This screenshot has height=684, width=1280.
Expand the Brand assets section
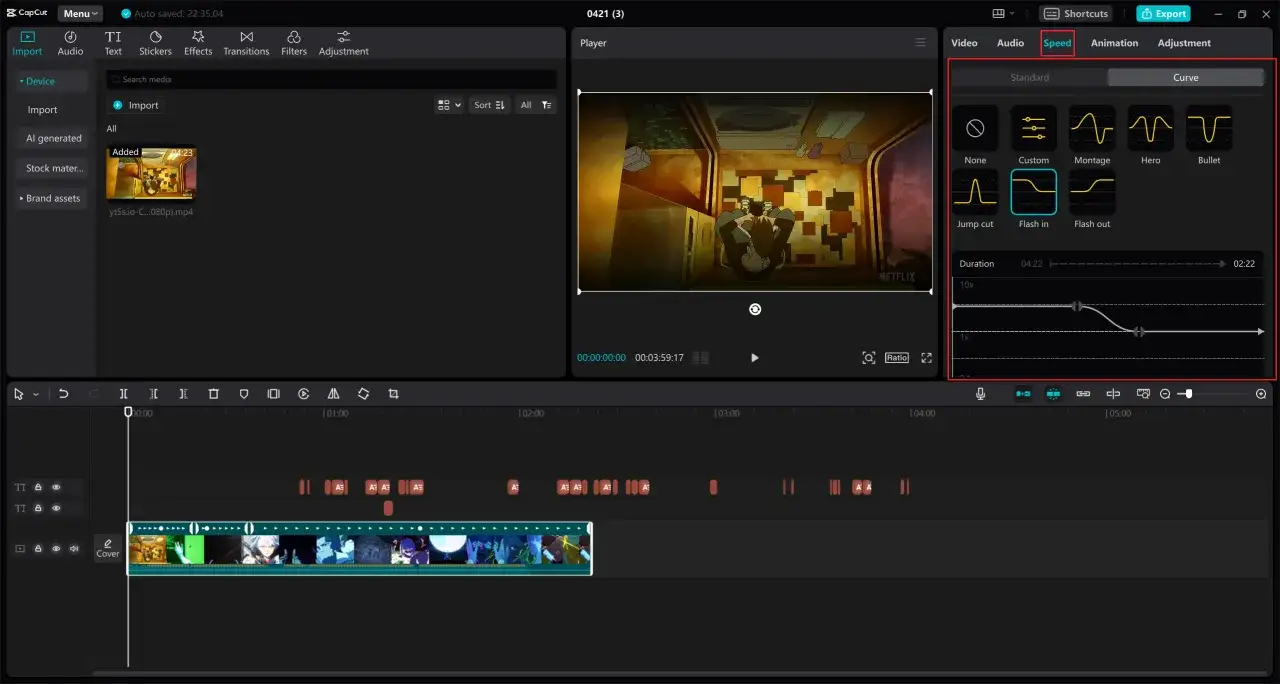(x=50, y=198)
